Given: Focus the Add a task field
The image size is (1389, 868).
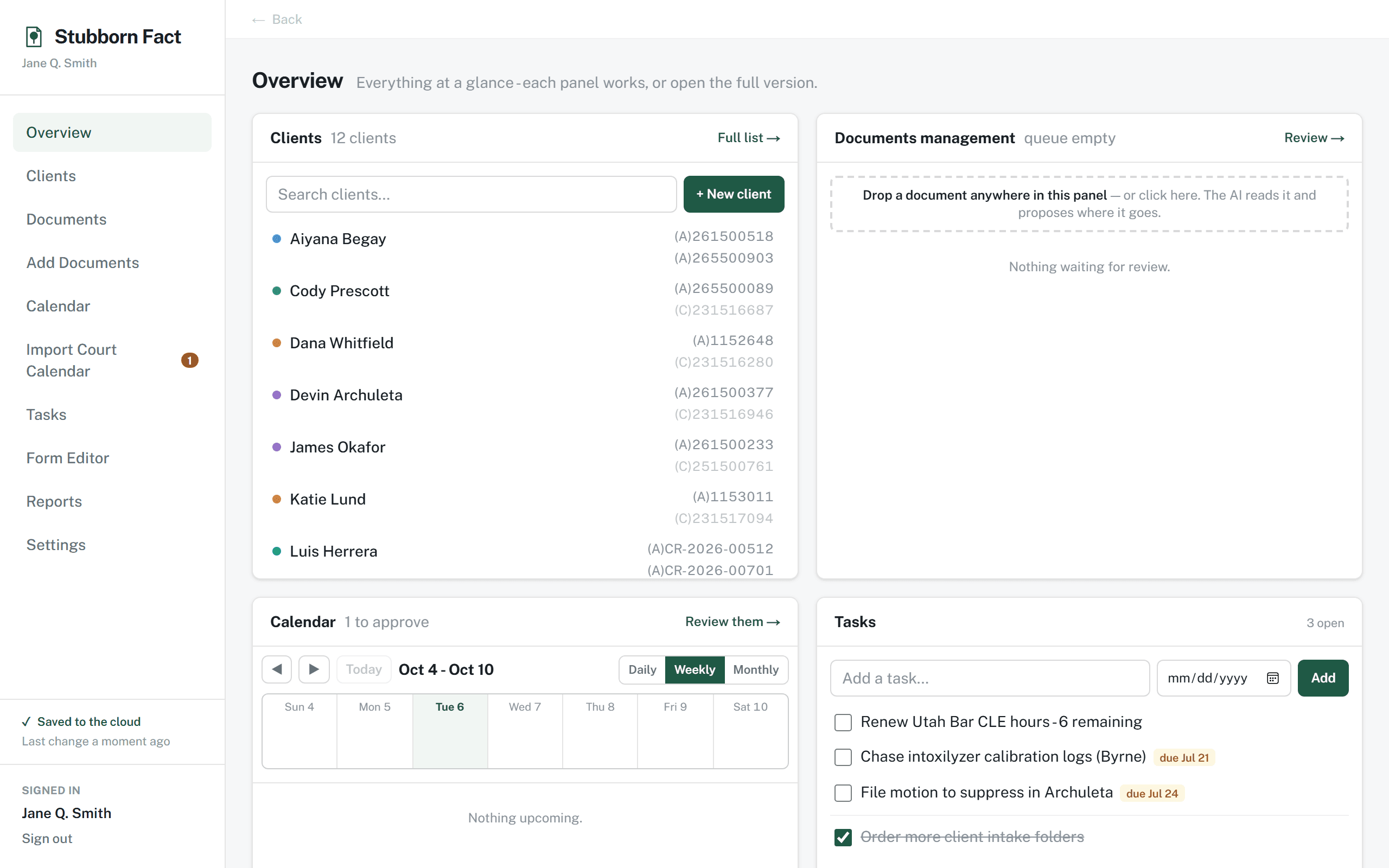Looking at the screenshot, I should point(990,678).
